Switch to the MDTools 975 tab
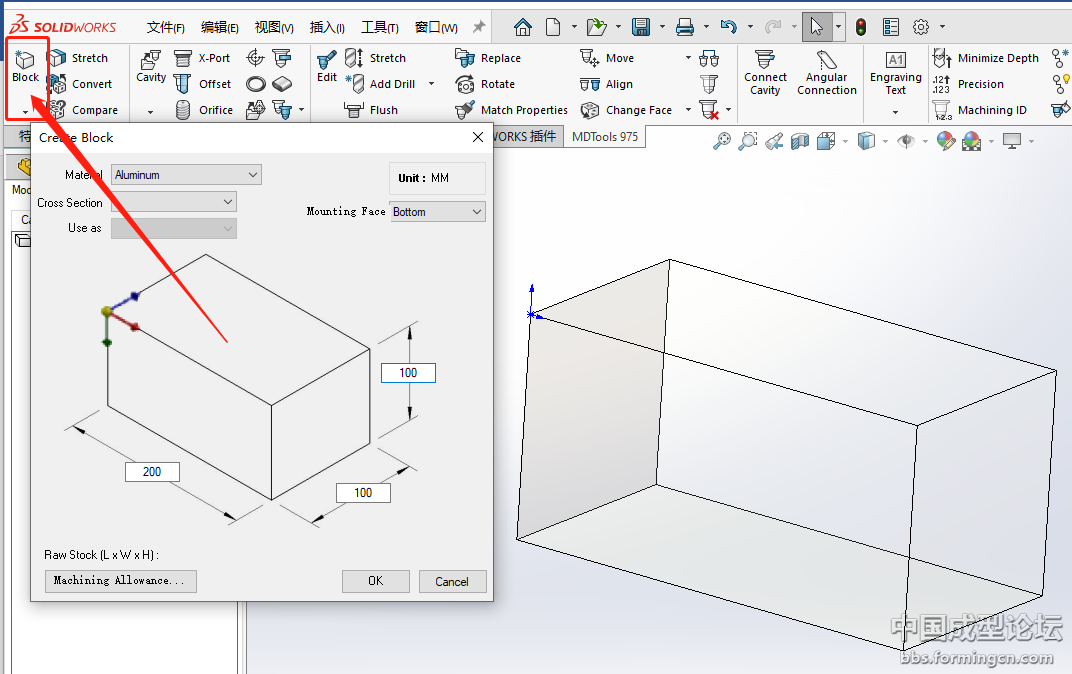 [x=604, y=137]
